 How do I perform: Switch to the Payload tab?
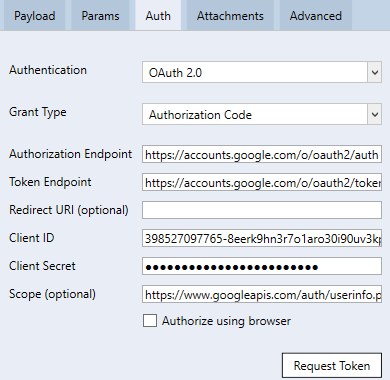35,15
